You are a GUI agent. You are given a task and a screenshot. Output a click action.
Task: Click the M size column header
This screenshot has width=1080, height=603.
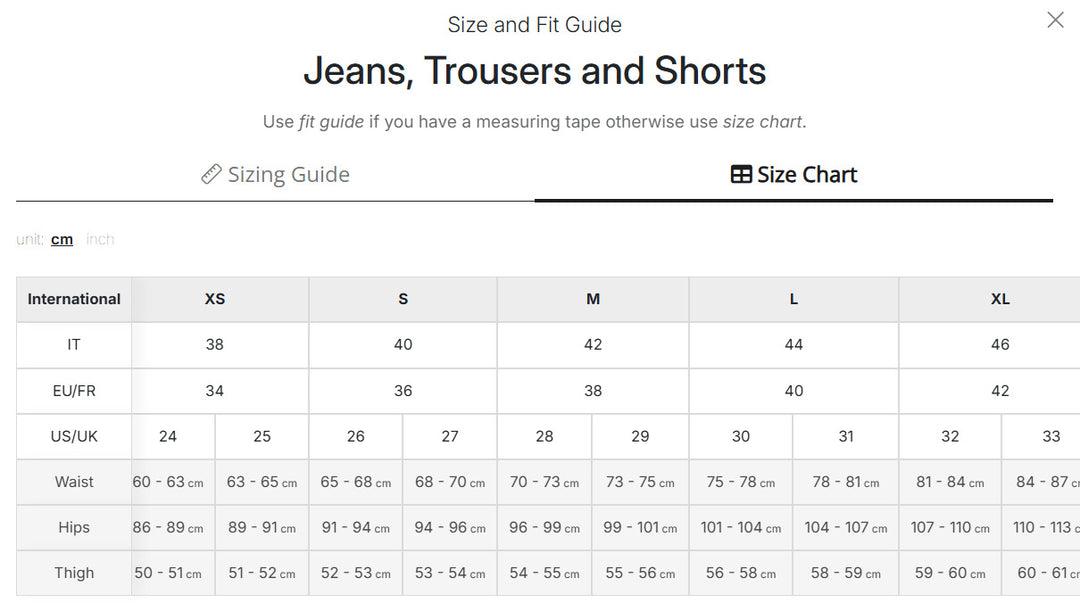click(593, 299)
